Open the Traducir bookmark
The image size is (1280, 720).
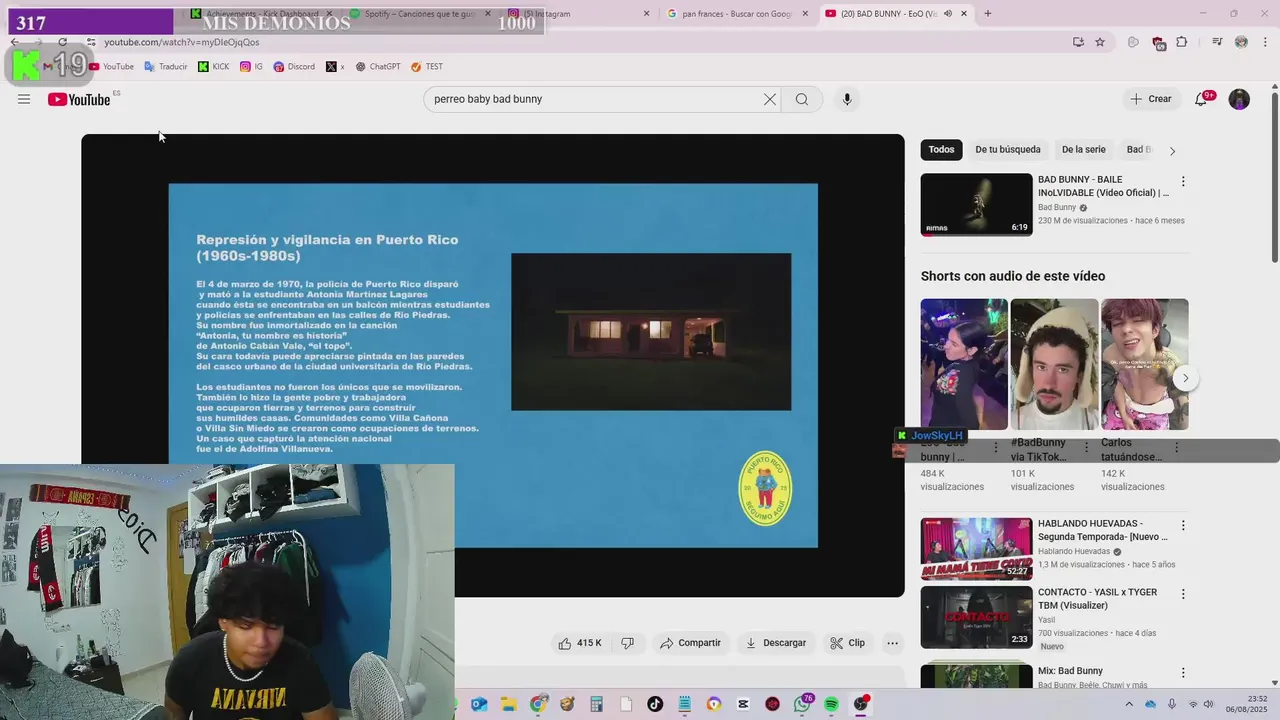coord(166,67)
